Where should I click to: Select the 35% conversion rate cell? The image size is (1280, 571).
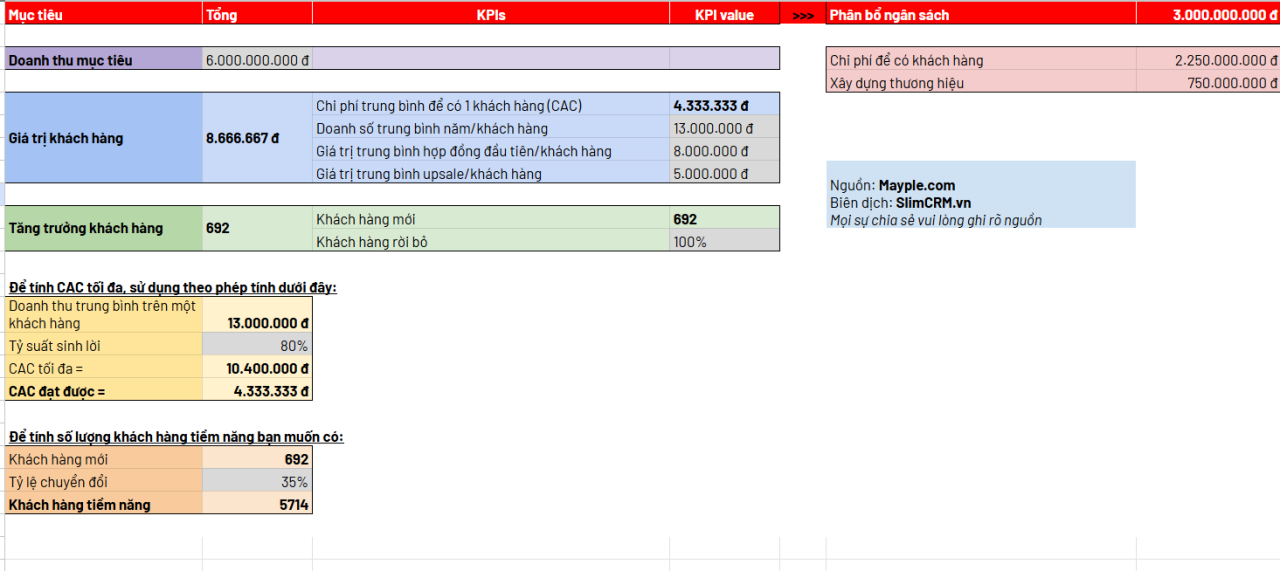(x=257, y=481)
